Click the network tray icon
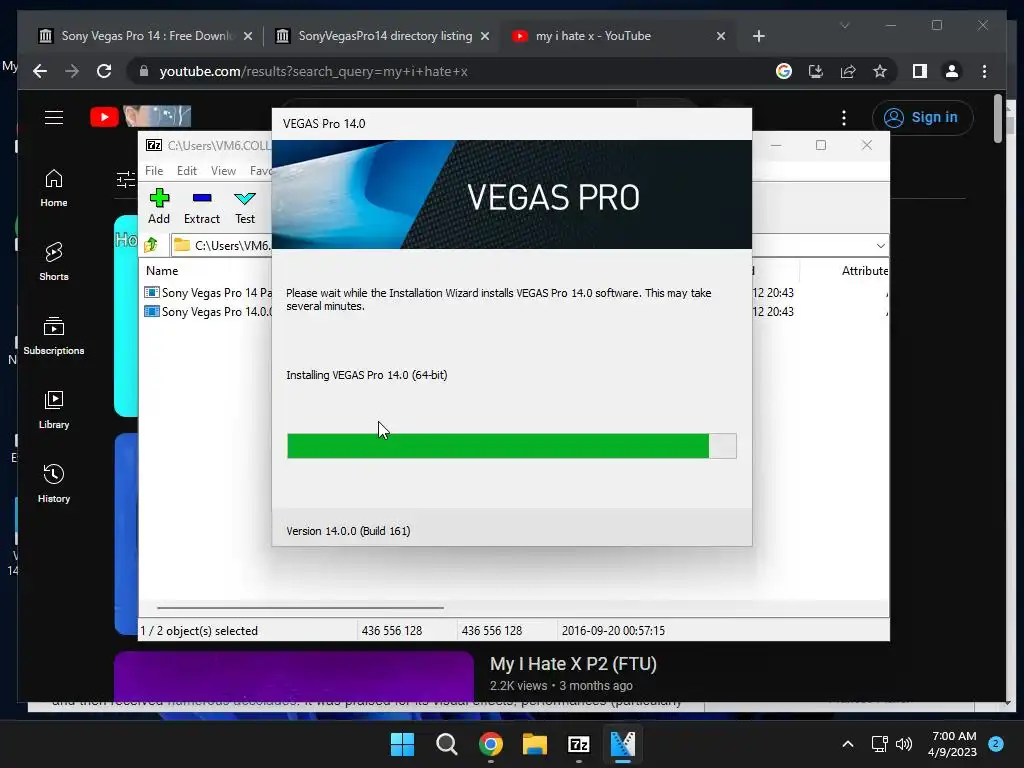 [x=879, y=744]
